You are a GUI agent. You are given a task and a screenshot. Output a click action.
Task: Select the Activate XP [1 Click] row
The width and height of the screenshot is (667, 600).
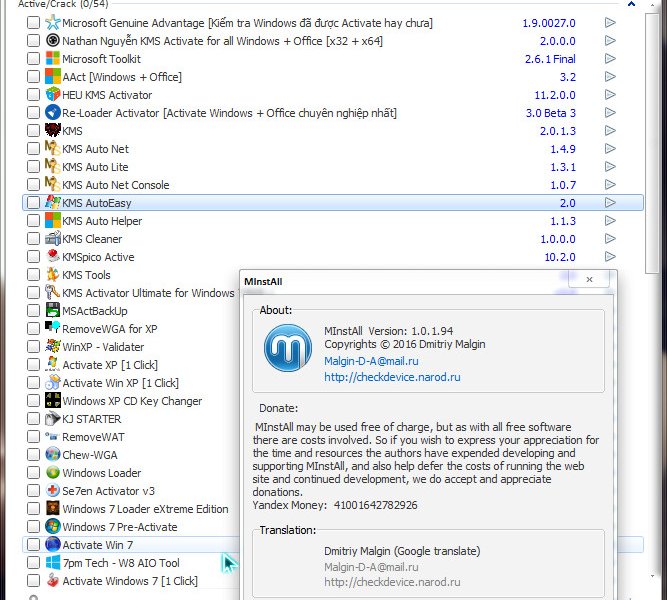tap(132, 365)
